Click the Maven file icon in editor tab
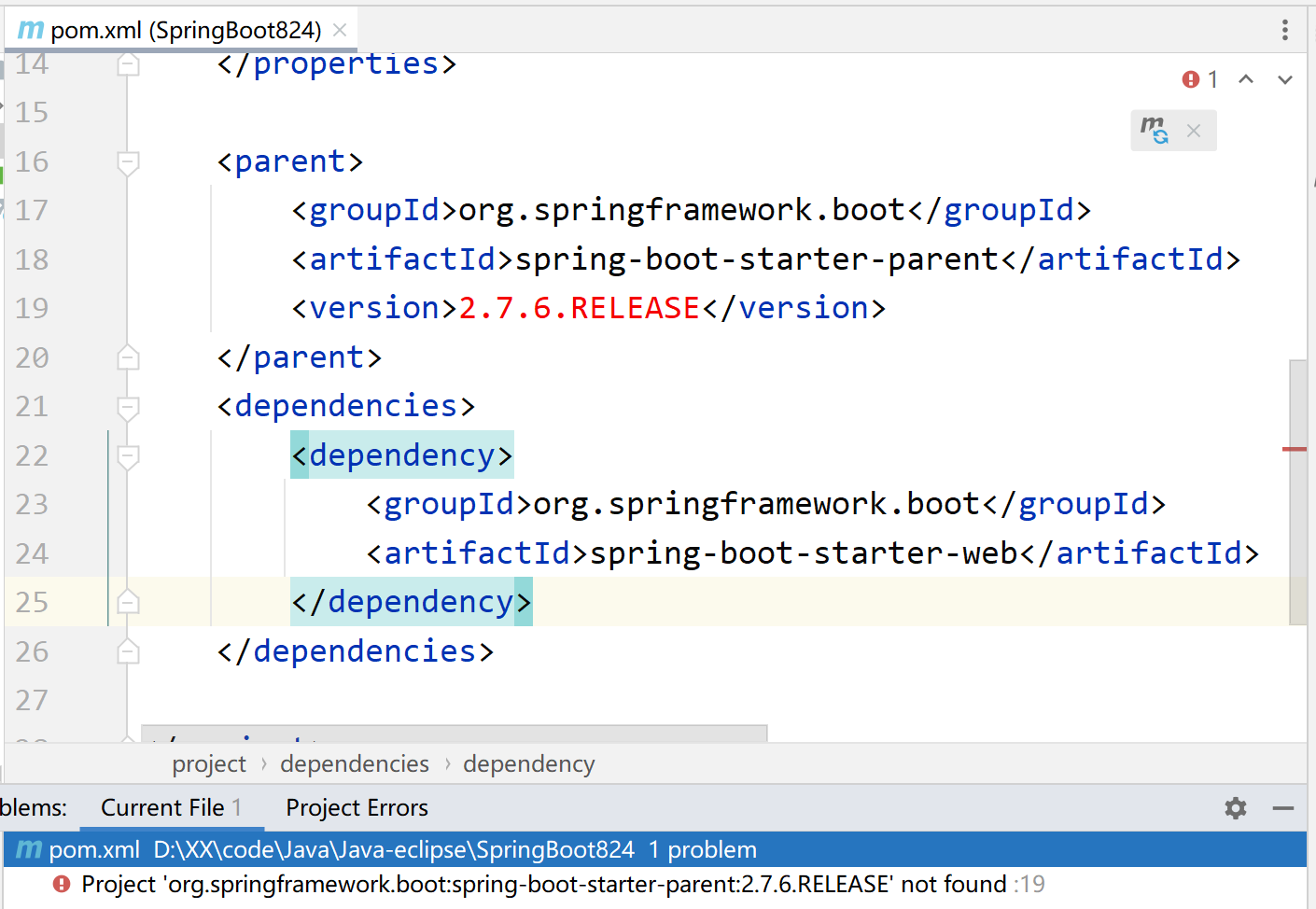This screenshot has height=909, width=1316. (x=31, y=30)
